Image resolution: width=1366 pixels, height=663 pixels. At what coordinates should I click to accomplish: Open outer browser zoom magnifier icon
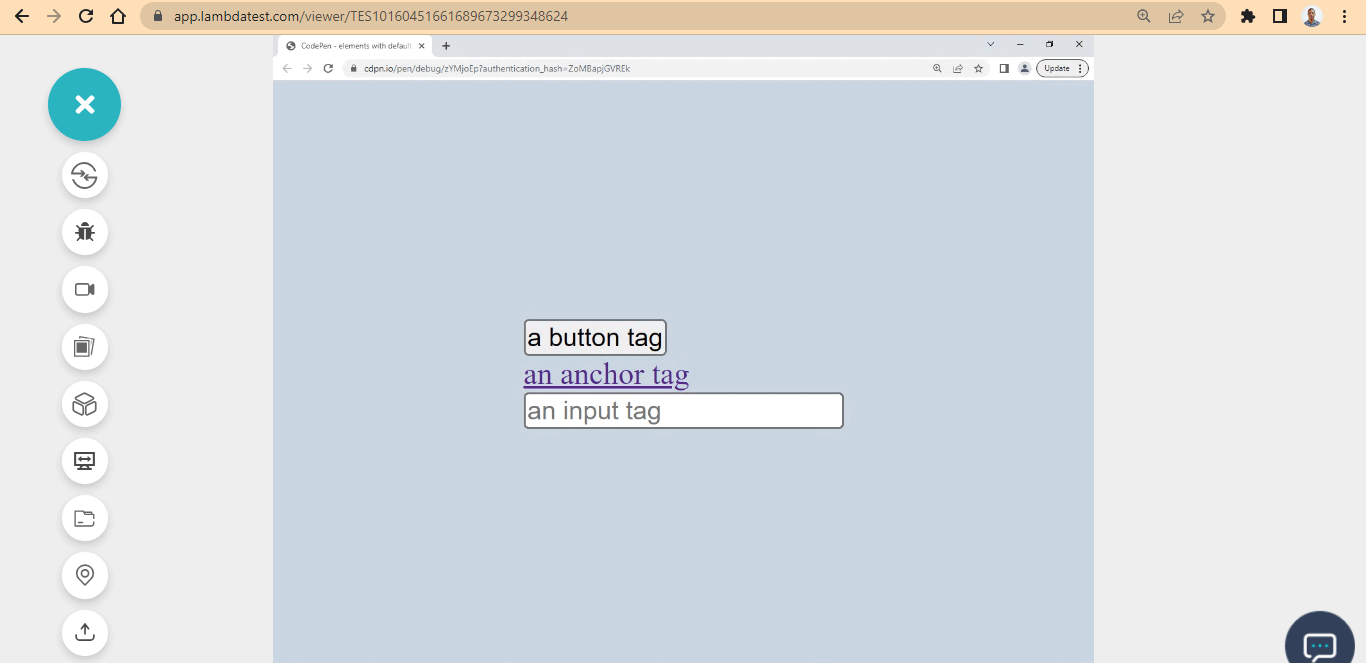coord(1144,16)
